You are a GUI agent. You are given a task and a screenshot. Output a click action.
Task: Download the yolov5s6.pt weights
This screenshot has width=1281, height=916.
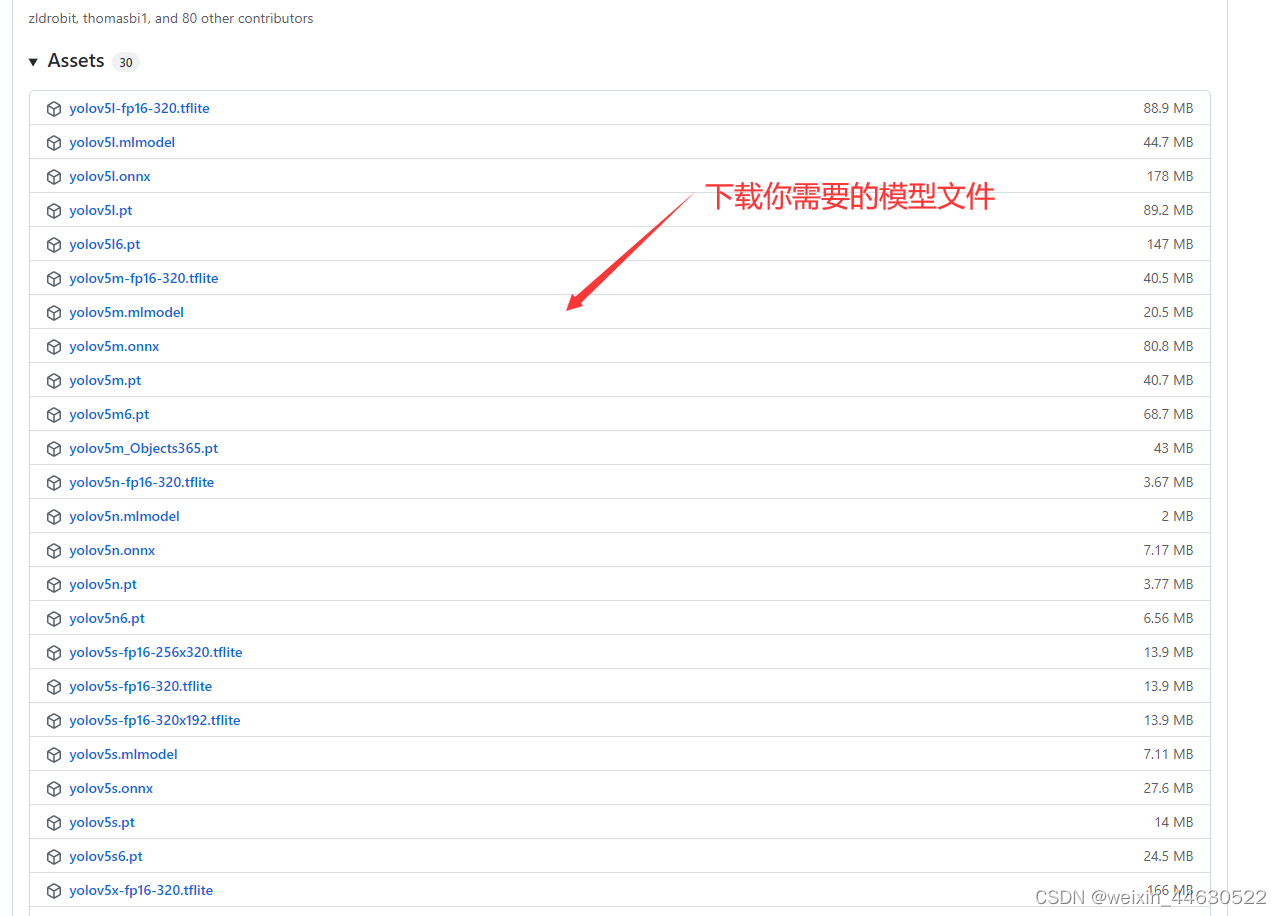pyautogui.click(x=106, y=856)
